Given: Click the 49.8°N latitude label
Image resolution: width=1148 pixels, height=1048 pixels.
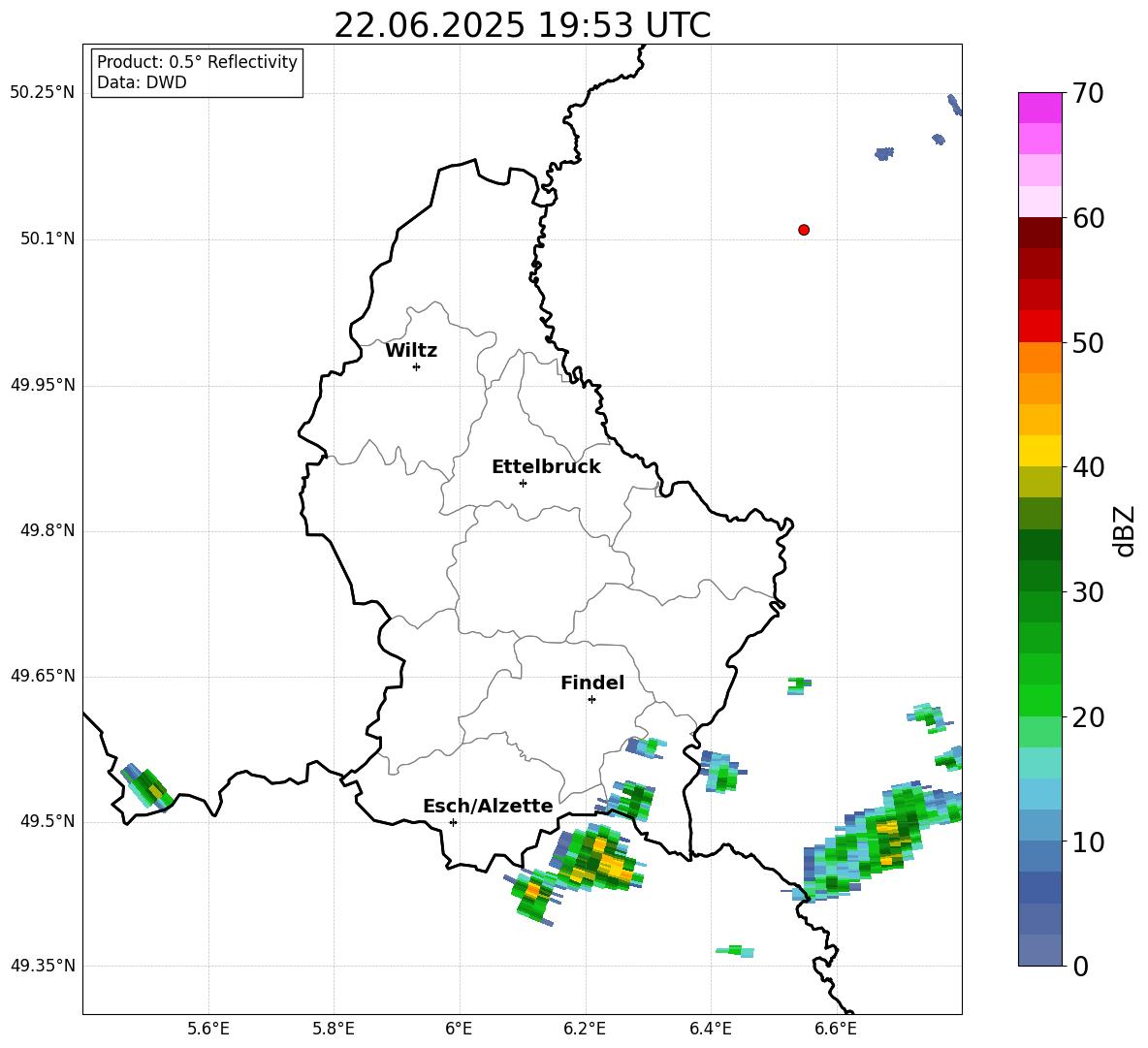Looking at the screenshot, I should coord(48,530).
